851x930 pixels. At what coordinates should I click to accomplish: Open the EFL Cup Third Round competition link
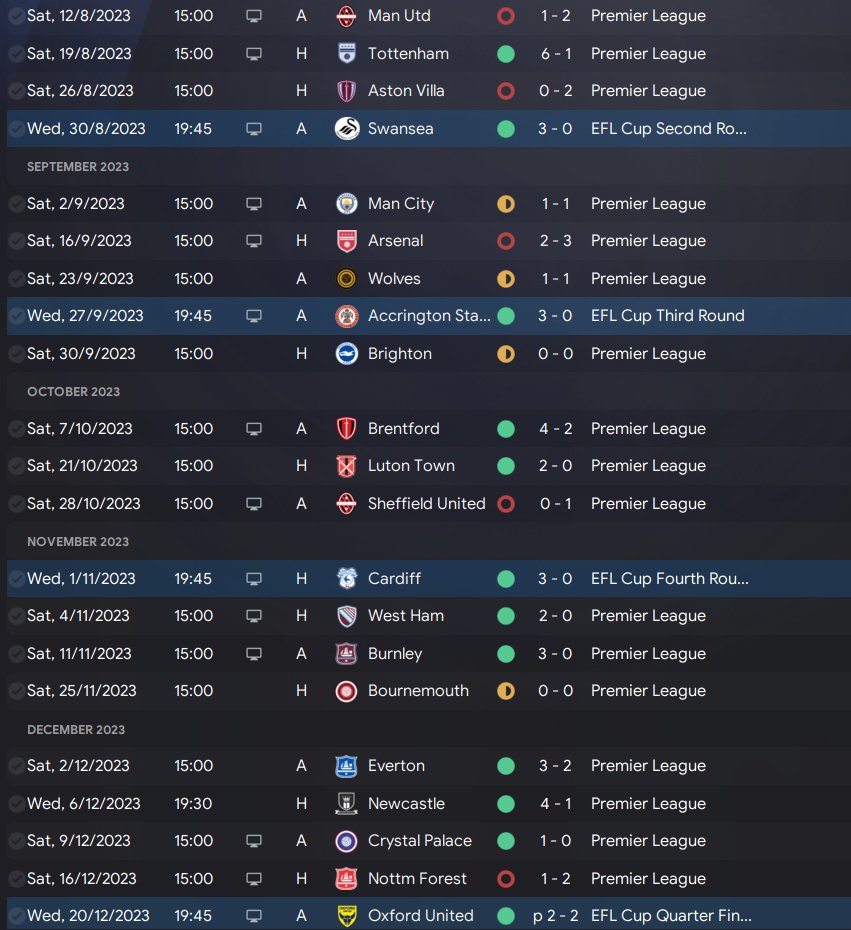coord(667,316)
